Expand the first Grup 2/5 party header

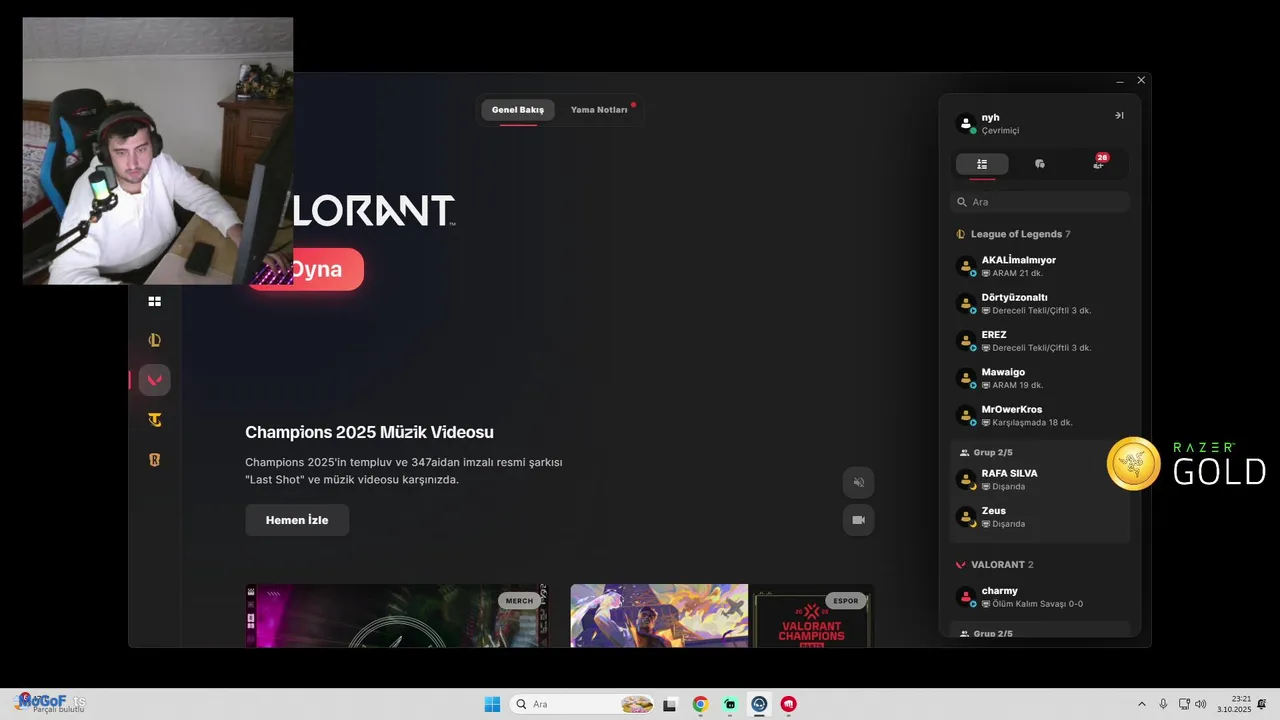(986, 452)
